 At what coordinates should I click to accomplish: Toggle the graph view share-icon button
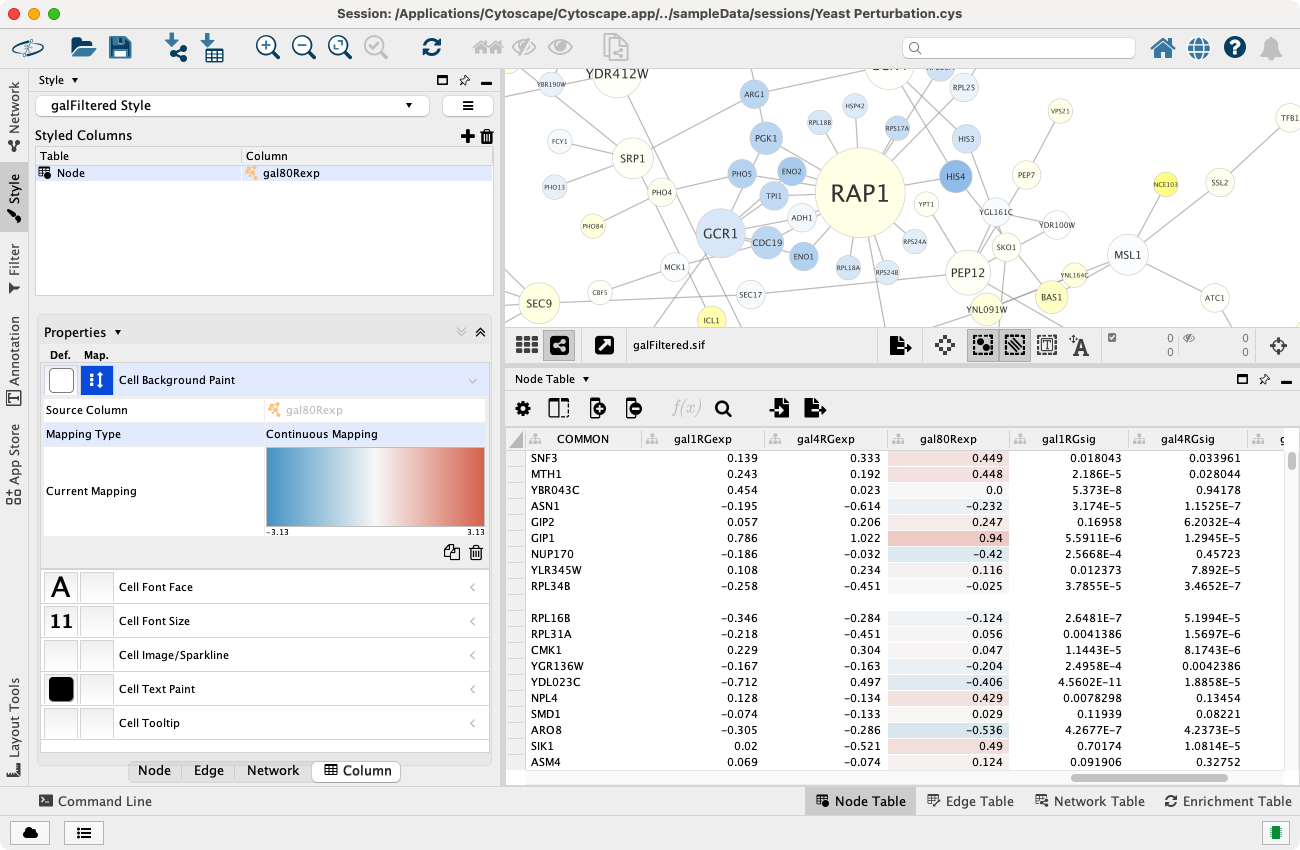[559, 346]
